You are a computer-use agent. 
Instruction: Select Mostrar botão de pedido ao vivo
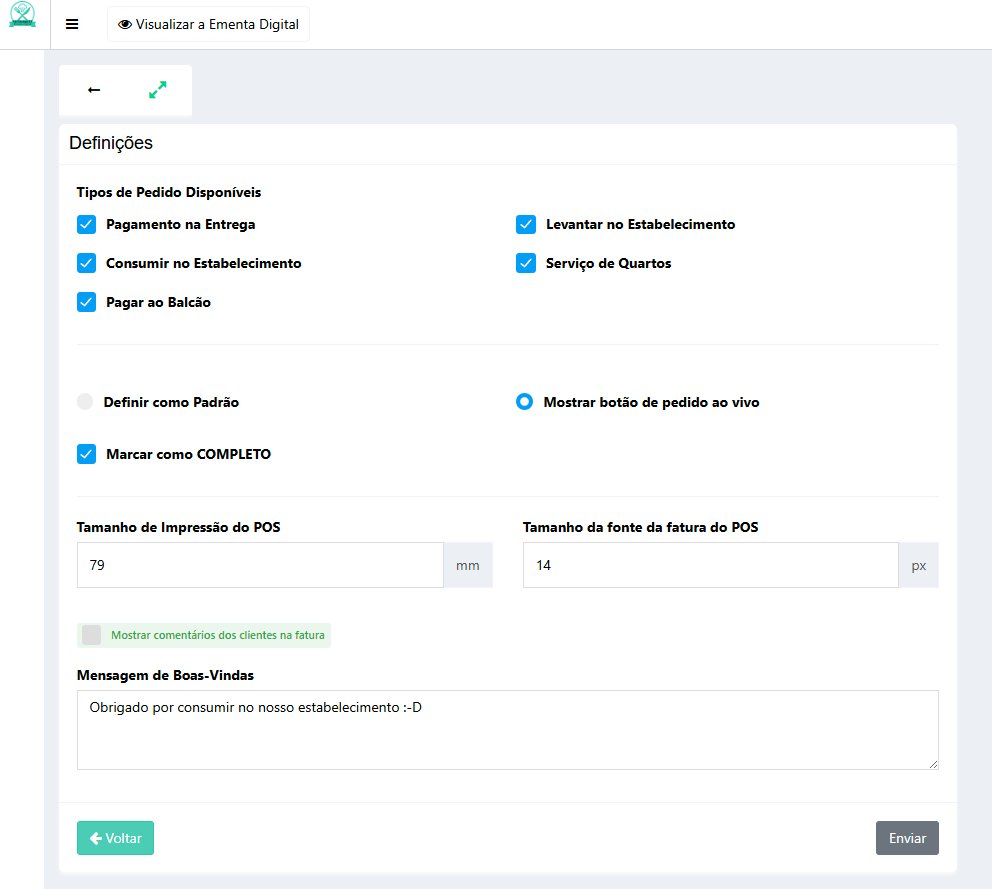click(x=524, y=402)
